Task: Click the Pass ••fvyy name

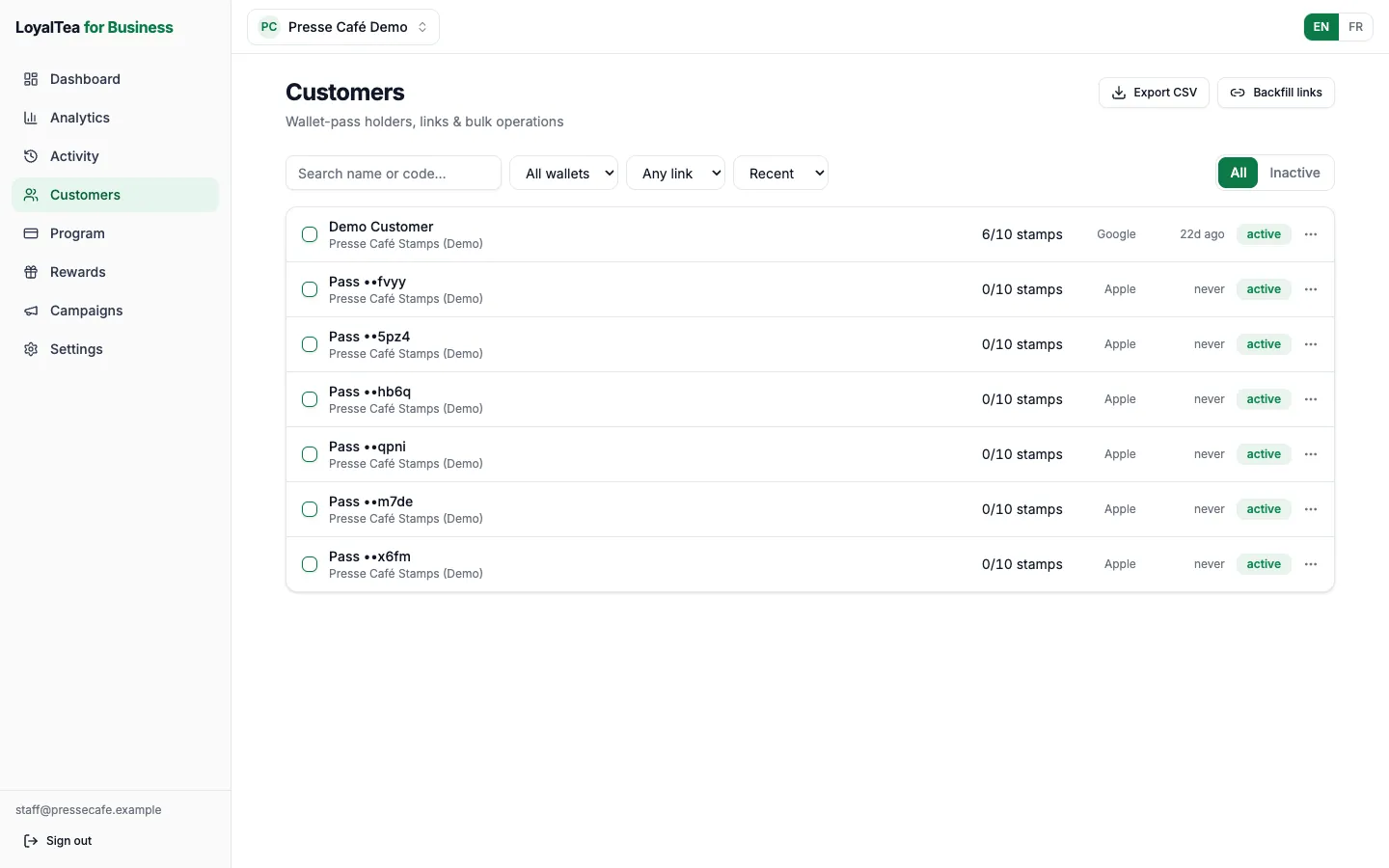Action: [x=368, y=282]
